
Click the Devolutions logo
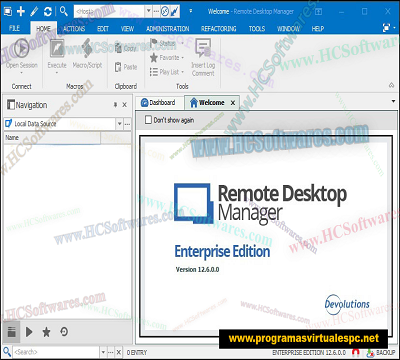tap(347, 304)
